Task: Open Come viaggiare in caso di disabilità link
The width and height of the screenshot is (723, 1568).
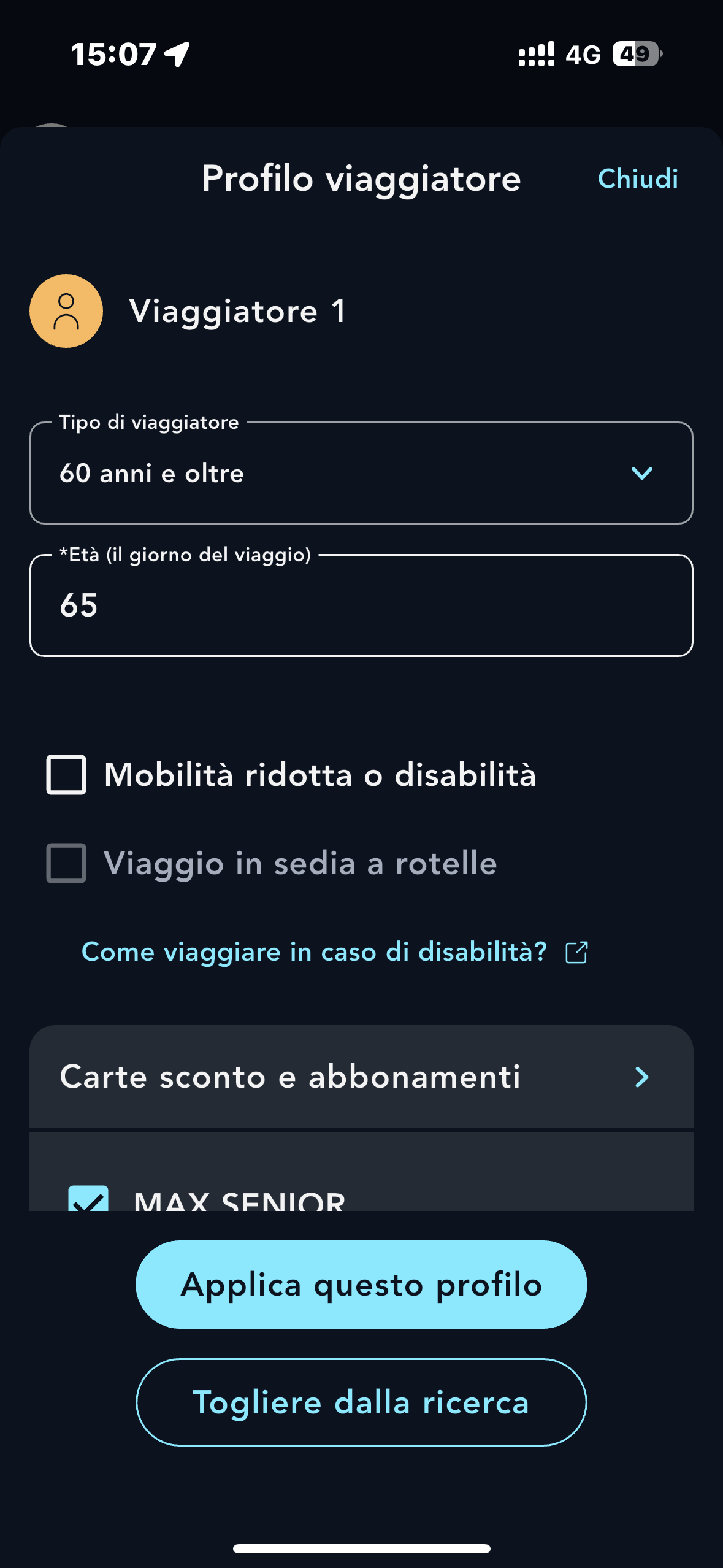Action: point(314,952)
